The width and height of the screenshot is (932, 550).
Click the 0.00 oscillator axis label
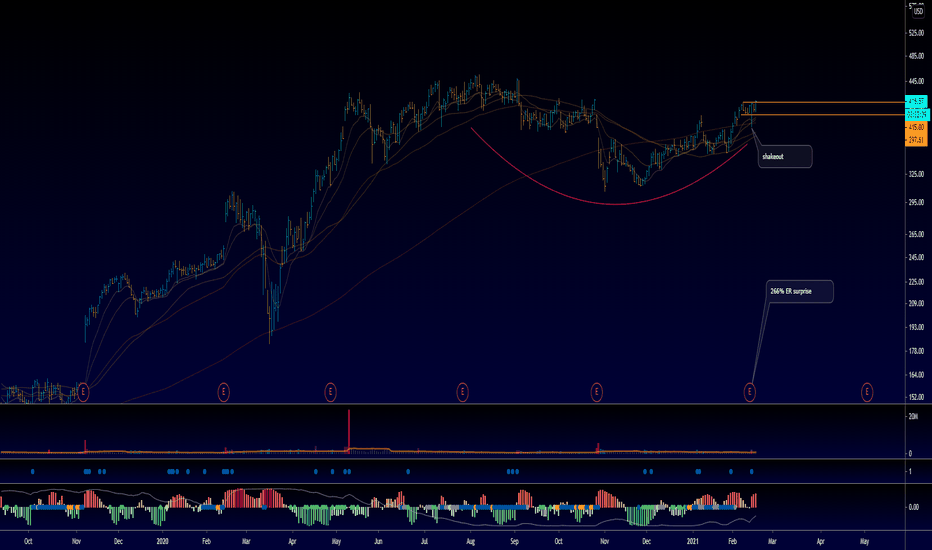[x=914, y=507]
